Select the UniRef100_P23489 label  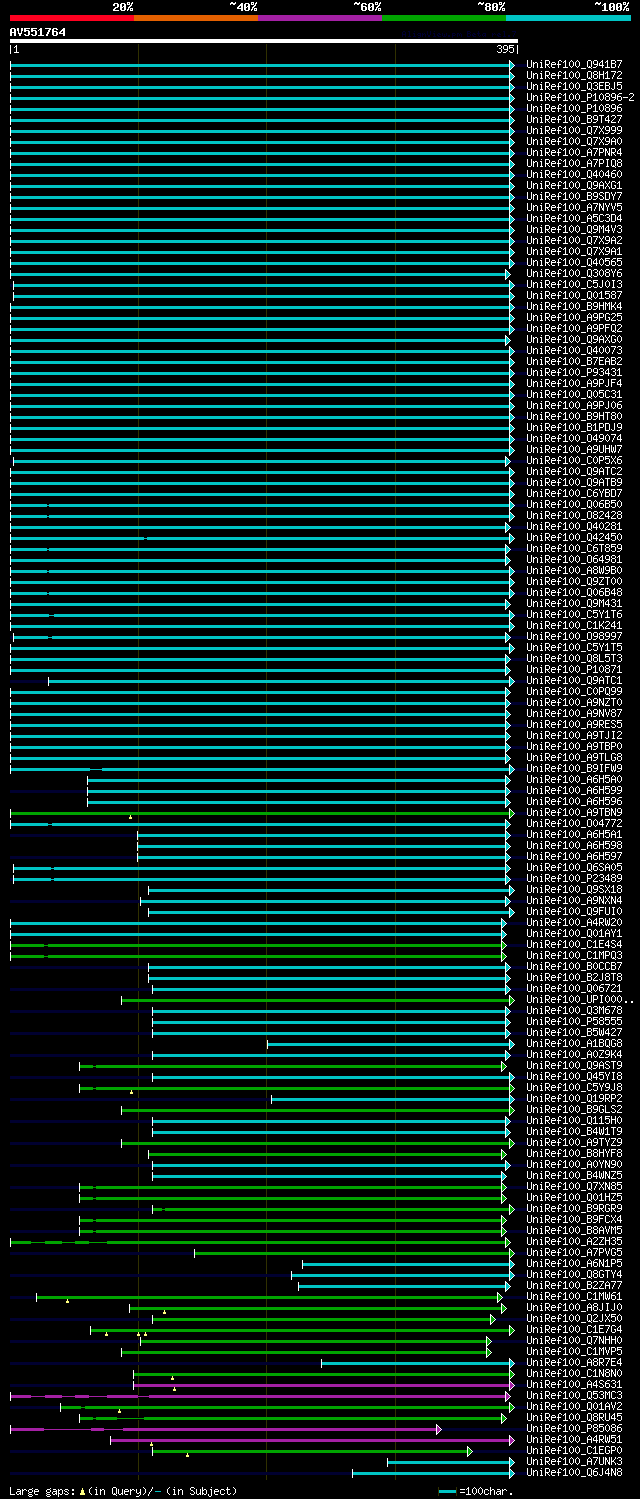click(x=574, y=878)
